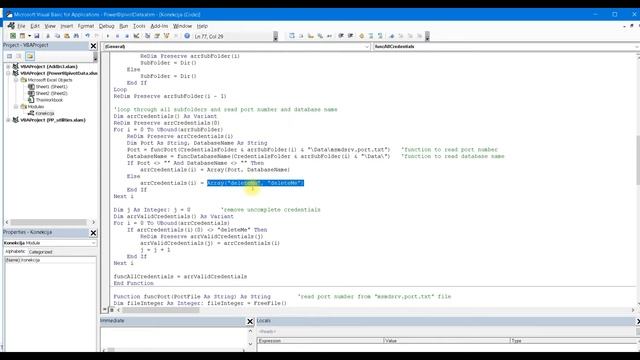The width and height of the screenshot is (640, 360).
Task: Switch to the Alphabetic properties tab
Action: pyautogui.click(x=15, y=252)
